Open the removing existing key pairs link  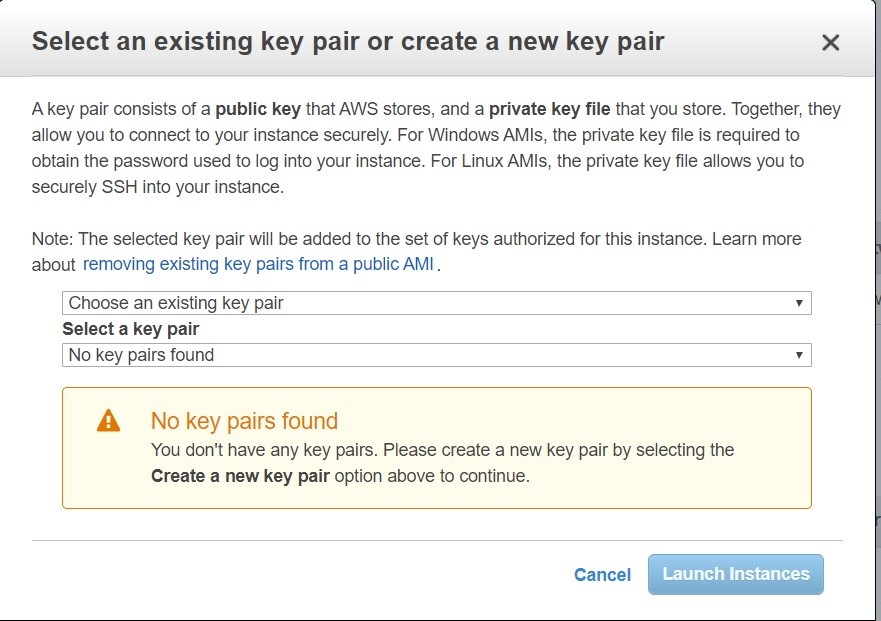[x=258, y=265]
